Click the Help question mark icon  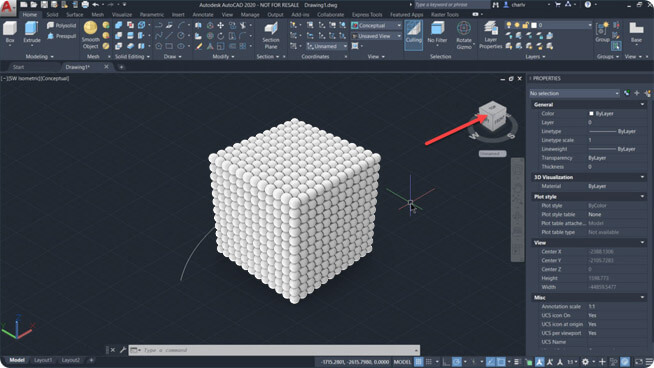pos(588,5)
